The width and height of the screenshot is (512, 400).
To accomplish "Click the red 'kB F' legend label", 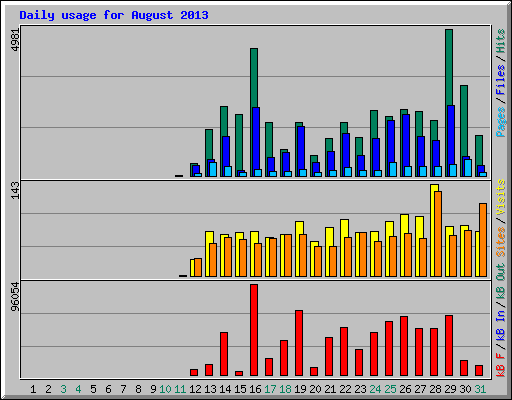I will [x=500, y=365].
